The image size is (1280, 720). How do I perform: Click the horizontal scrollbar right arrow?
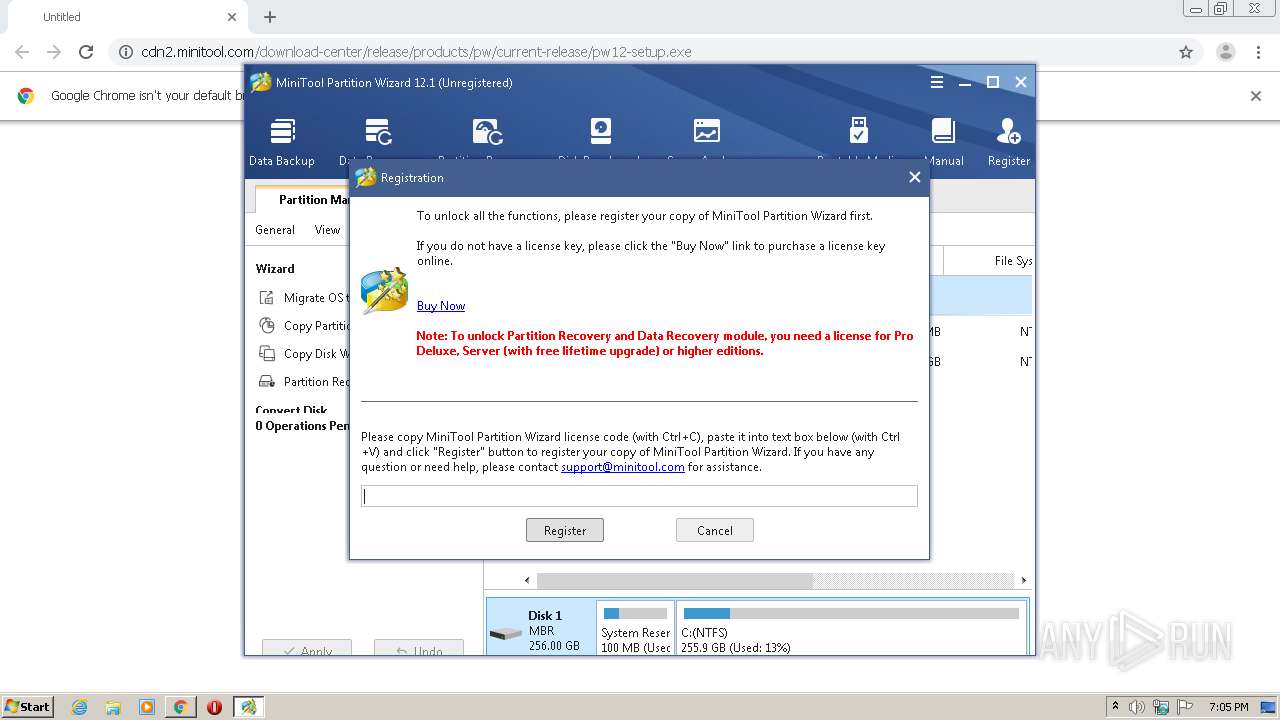[1023, 580]
